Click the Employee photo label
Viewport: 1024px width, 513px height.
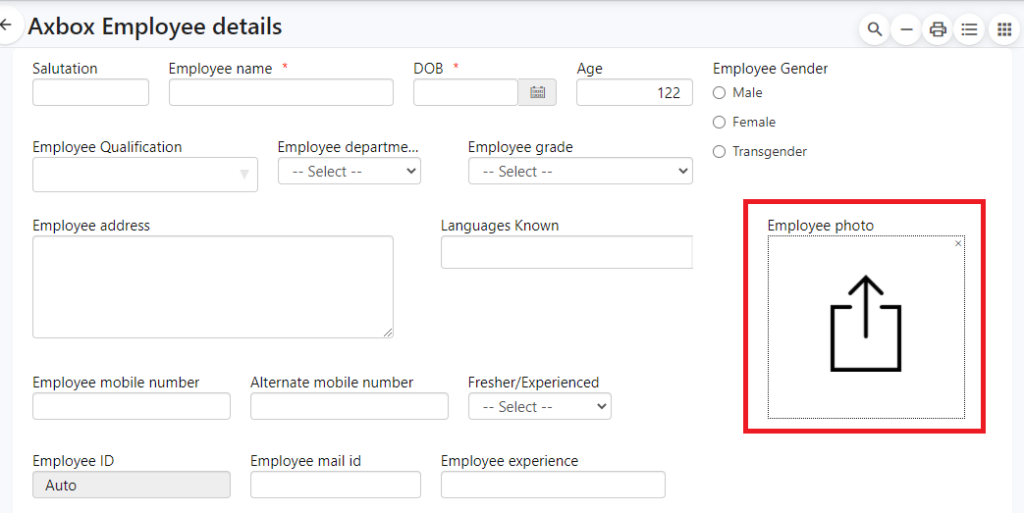[820, 226]
